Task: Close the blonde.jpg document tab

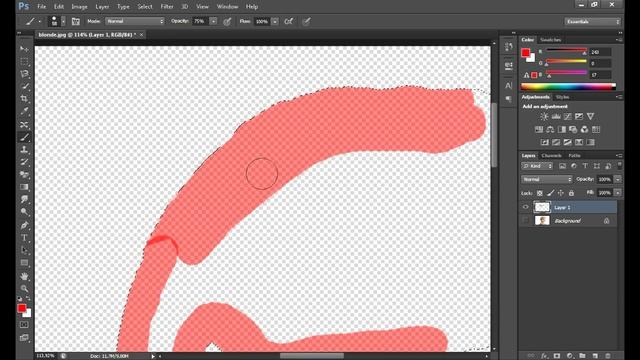Action: coord(142,35)
